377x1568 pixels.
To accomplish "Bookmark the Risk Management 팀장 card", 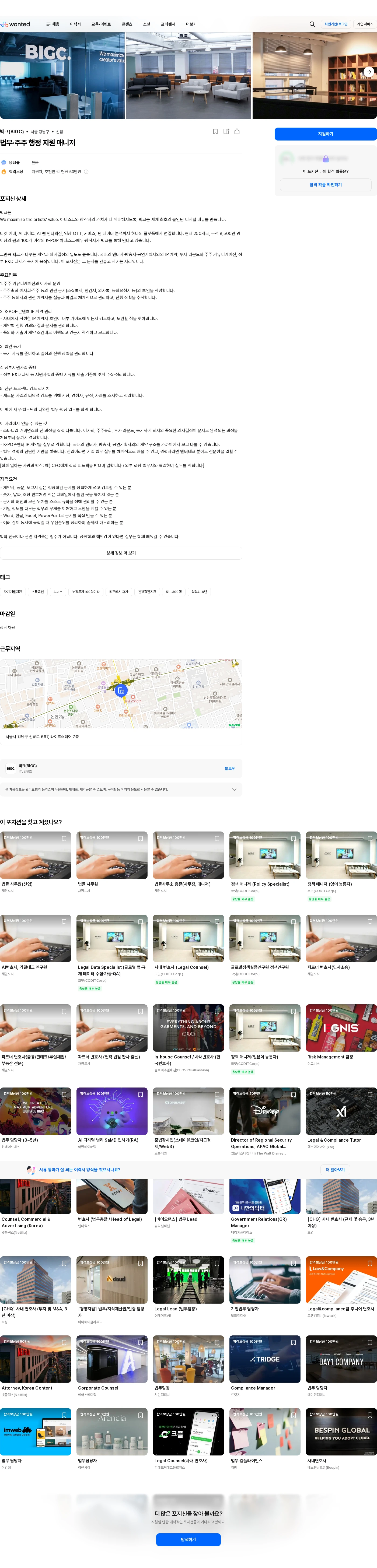I will (370, 1011).
